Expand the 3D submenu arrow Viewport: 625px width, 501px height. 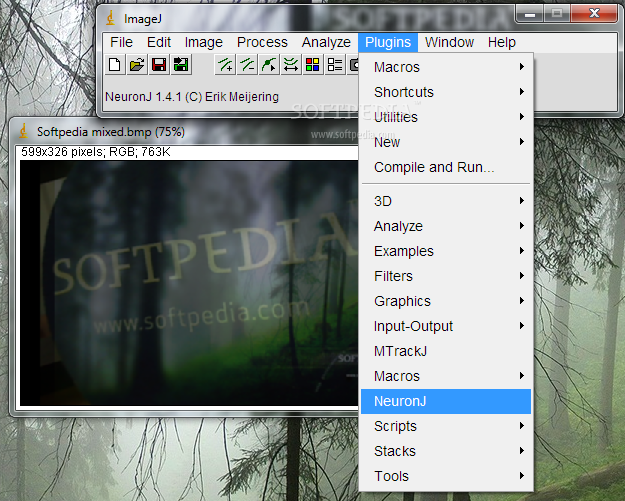click(x=522, y=200)
